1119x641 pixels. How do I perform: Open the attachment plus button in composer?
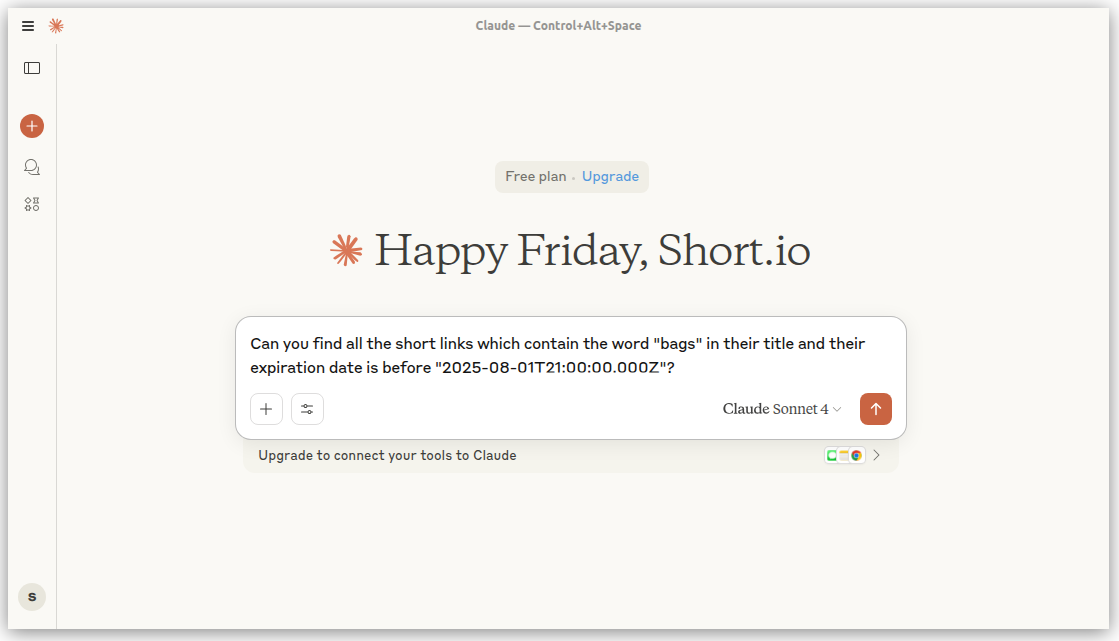[266, 409]
